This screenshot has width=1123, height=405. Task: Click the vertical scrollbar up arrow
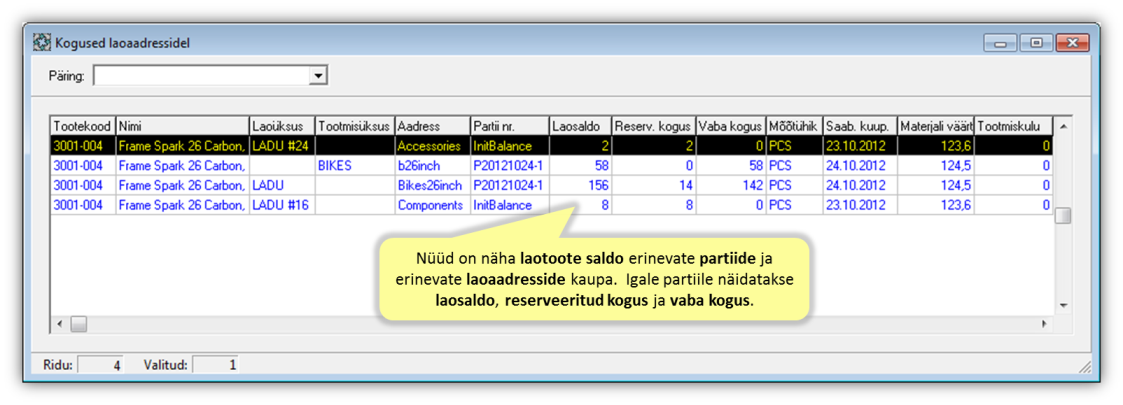coord(1064,125)
